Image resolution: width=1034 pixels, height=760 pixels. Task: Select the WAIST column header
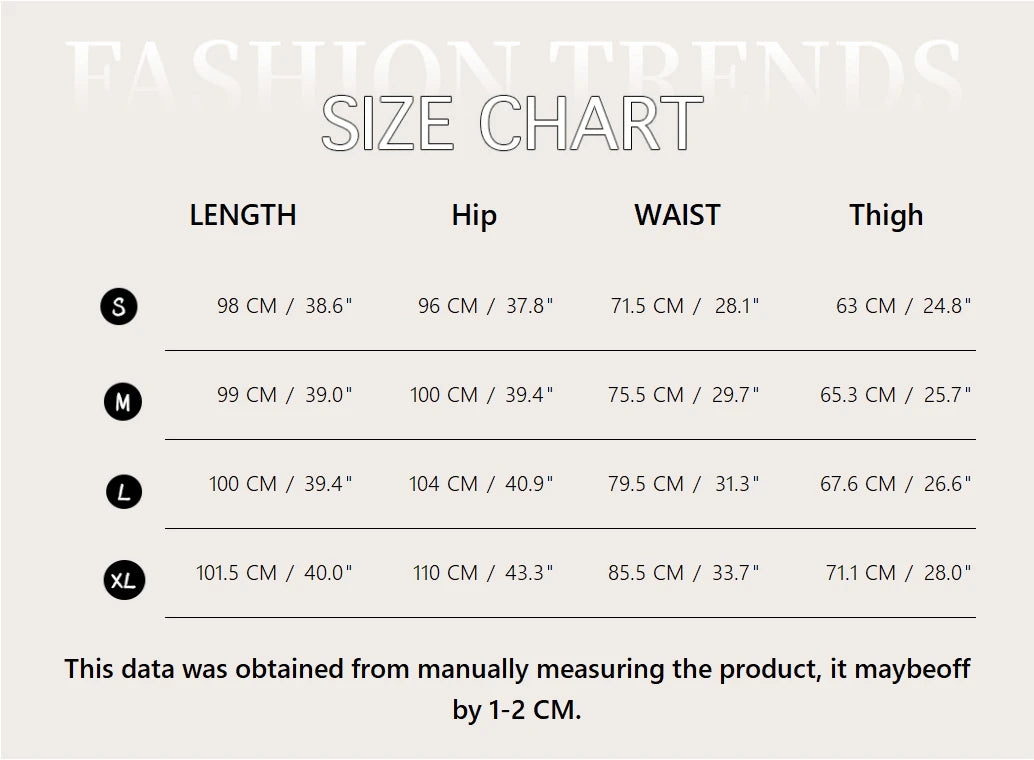(x=677, y=215)
